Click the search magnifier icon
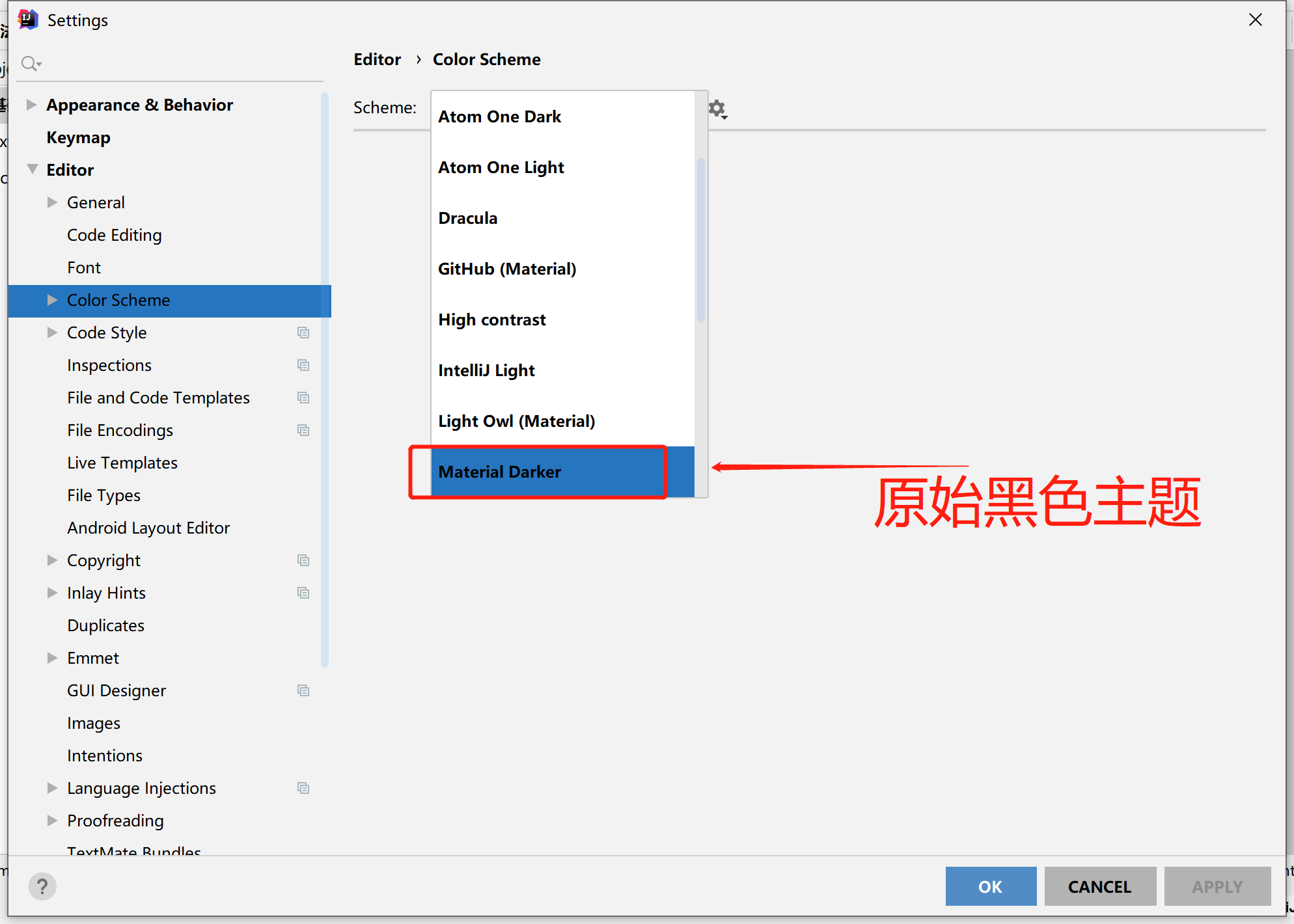 [x=30, y=63]
